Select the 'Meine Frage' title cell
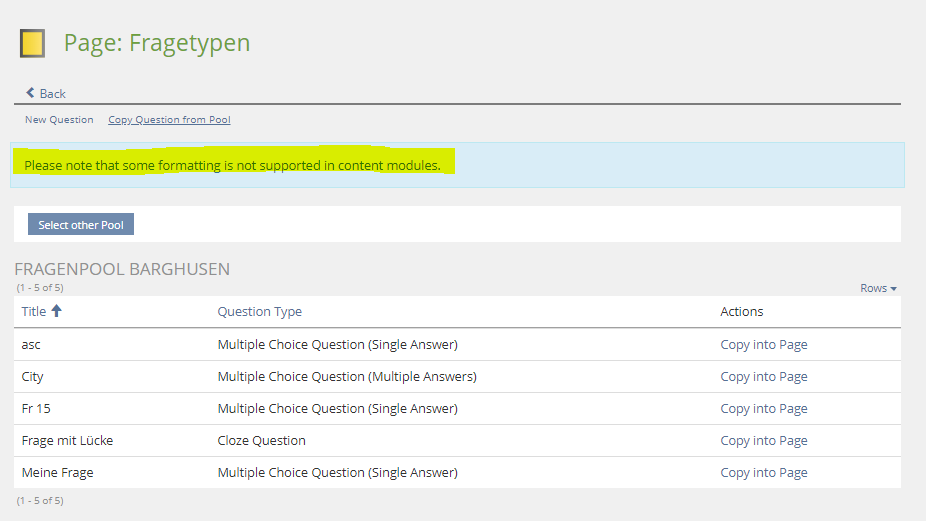This screenshot has height=521, width=926. pyautogui.click(x=57, y=473)
